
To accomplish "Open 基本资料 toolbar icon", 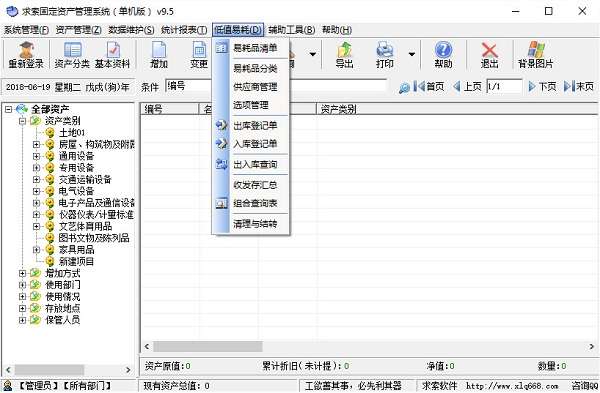I will (x=112, y=55).
